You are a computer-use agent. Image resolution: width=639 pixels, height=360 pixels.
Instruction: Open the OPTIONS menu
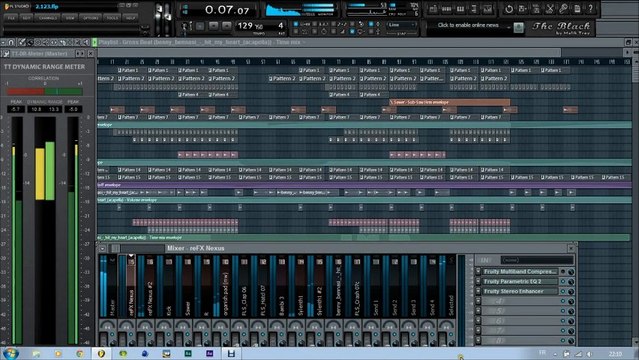[90, 18]
